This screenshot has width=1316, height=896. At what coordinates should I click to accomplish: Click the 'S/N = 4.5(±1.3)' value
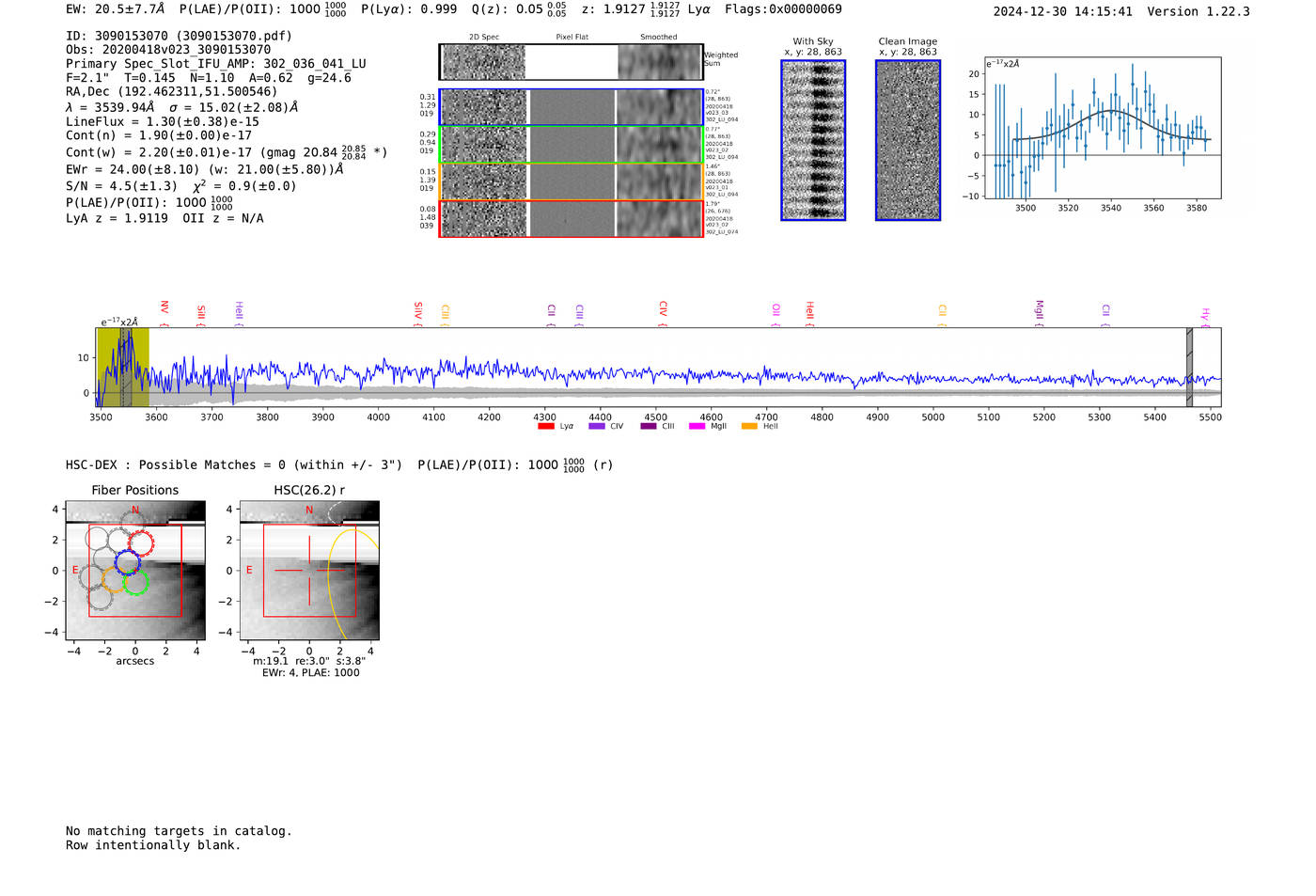[x=121, y=186]
